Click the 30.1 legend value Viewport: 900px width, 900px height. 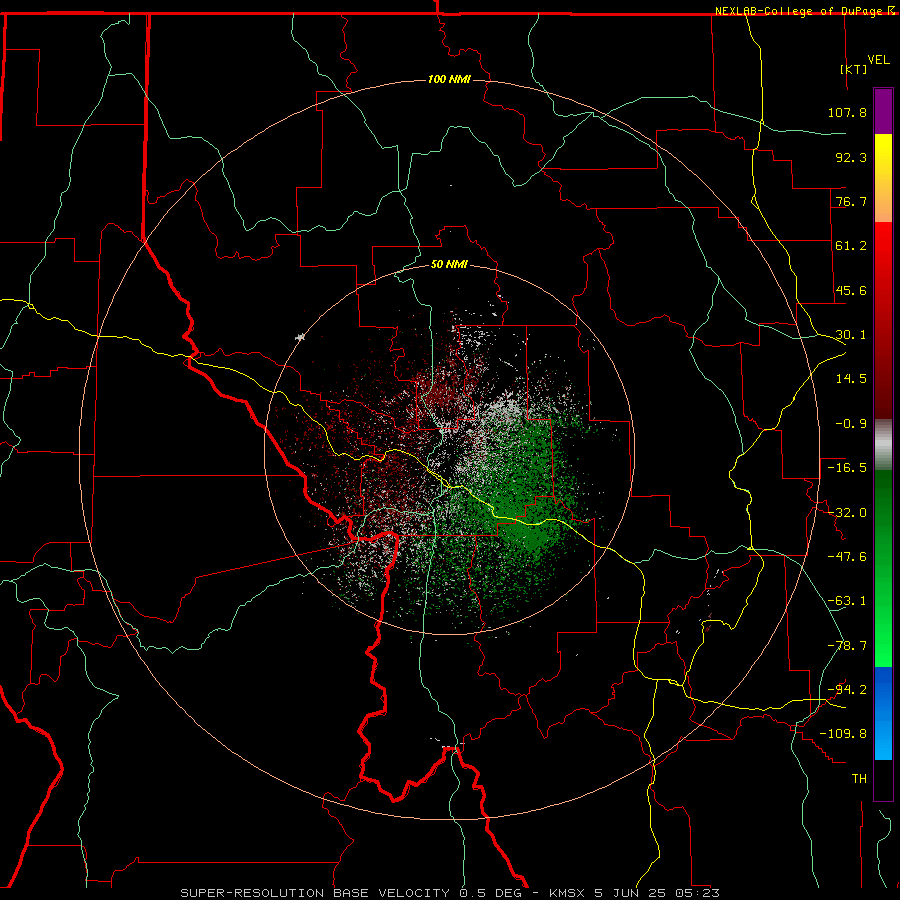click(x=851, y=335)
